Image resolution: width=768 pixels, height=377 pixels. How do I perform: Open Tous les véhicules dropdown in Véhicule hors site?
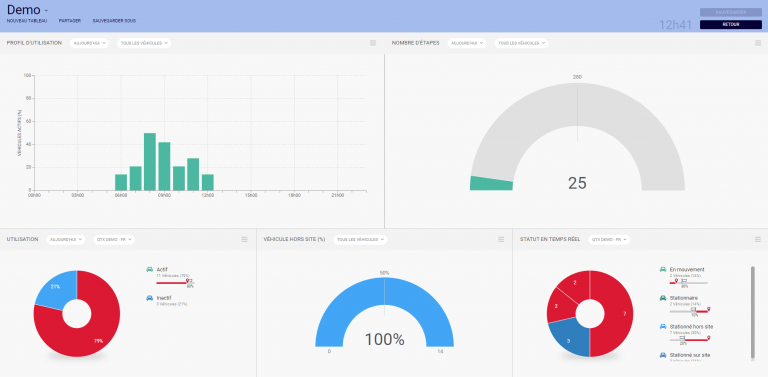pyautogui.click(x=360, y=239)
